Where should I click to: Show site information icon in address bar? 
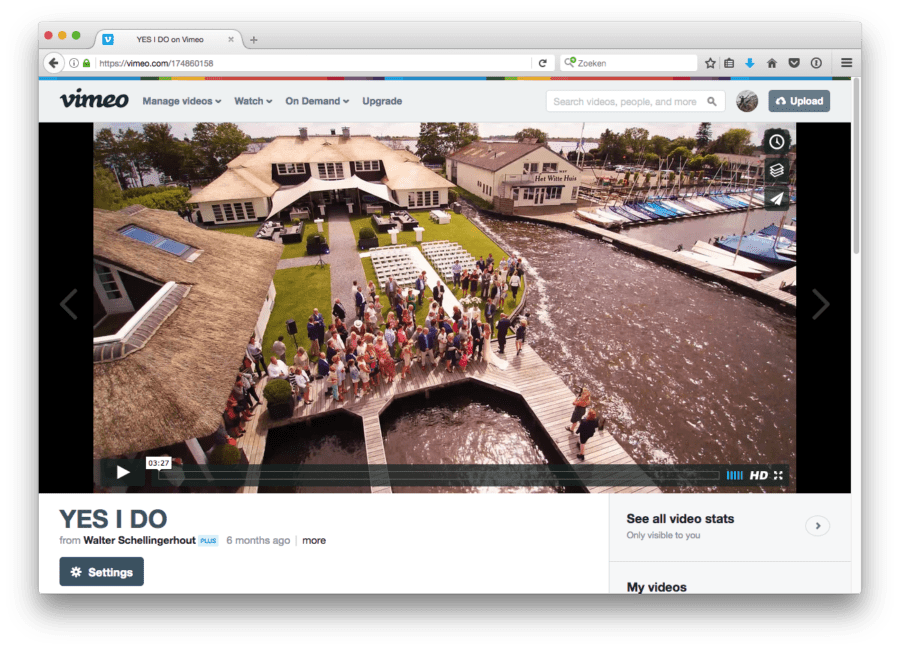74,63
